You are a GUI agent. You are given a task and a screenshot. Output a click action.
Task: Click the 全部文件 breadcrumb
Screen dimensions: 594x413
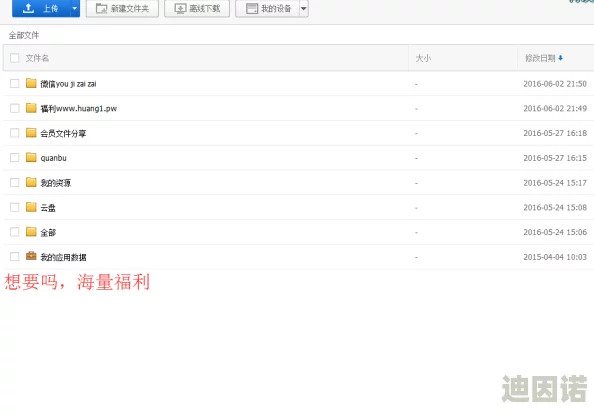point(24,35)
